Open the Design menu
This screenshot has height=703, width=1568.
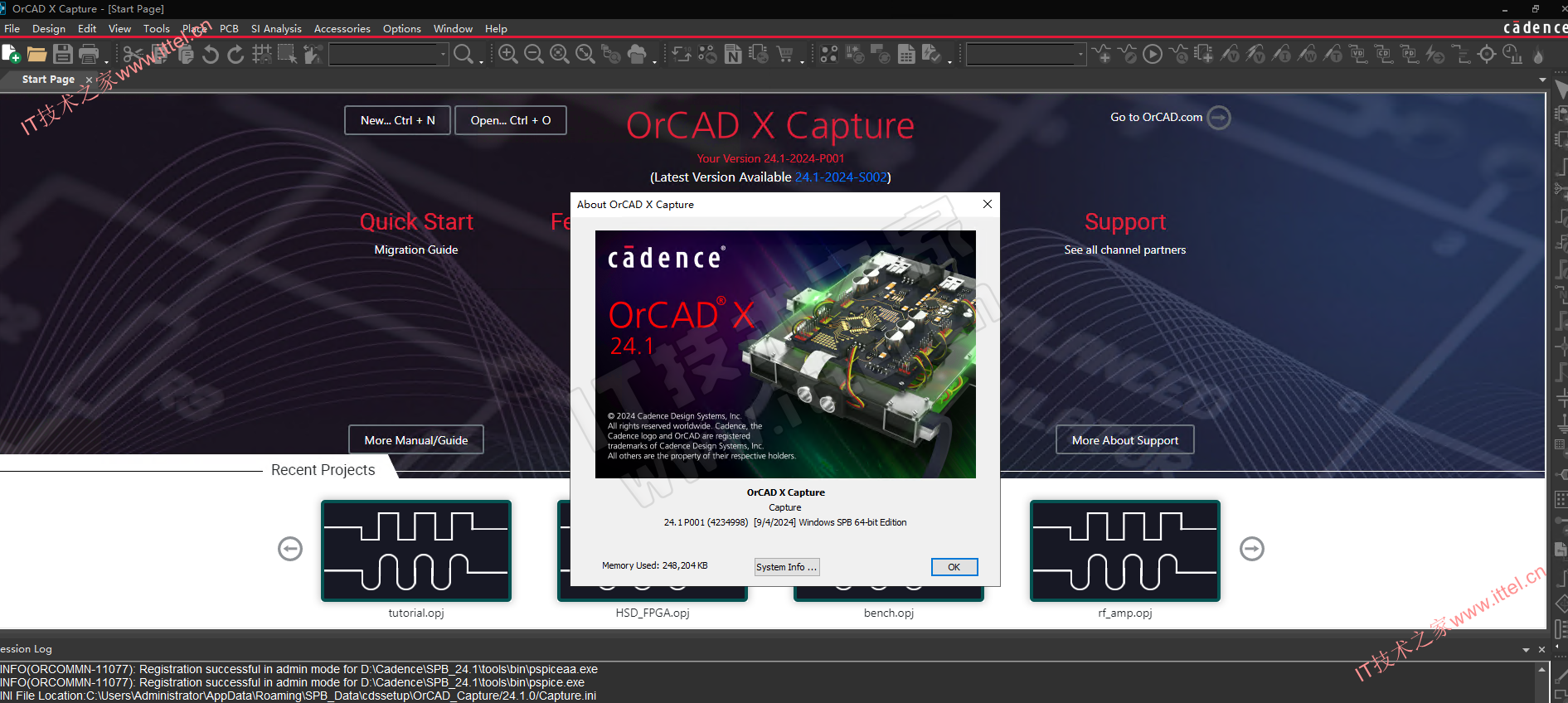pyautogui.click(x=49, y=28)
